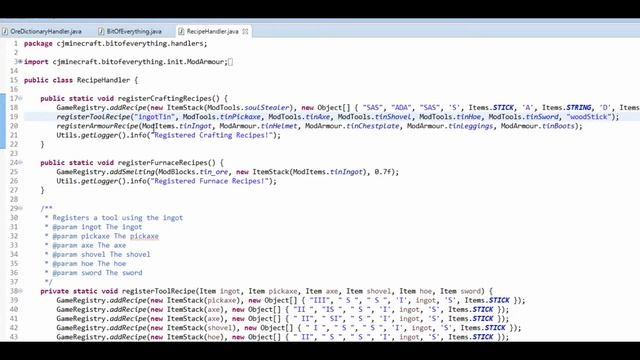
Task: Click the Java file icon on OreDictionaryHandler.java tab
Action: pos(5,31)
